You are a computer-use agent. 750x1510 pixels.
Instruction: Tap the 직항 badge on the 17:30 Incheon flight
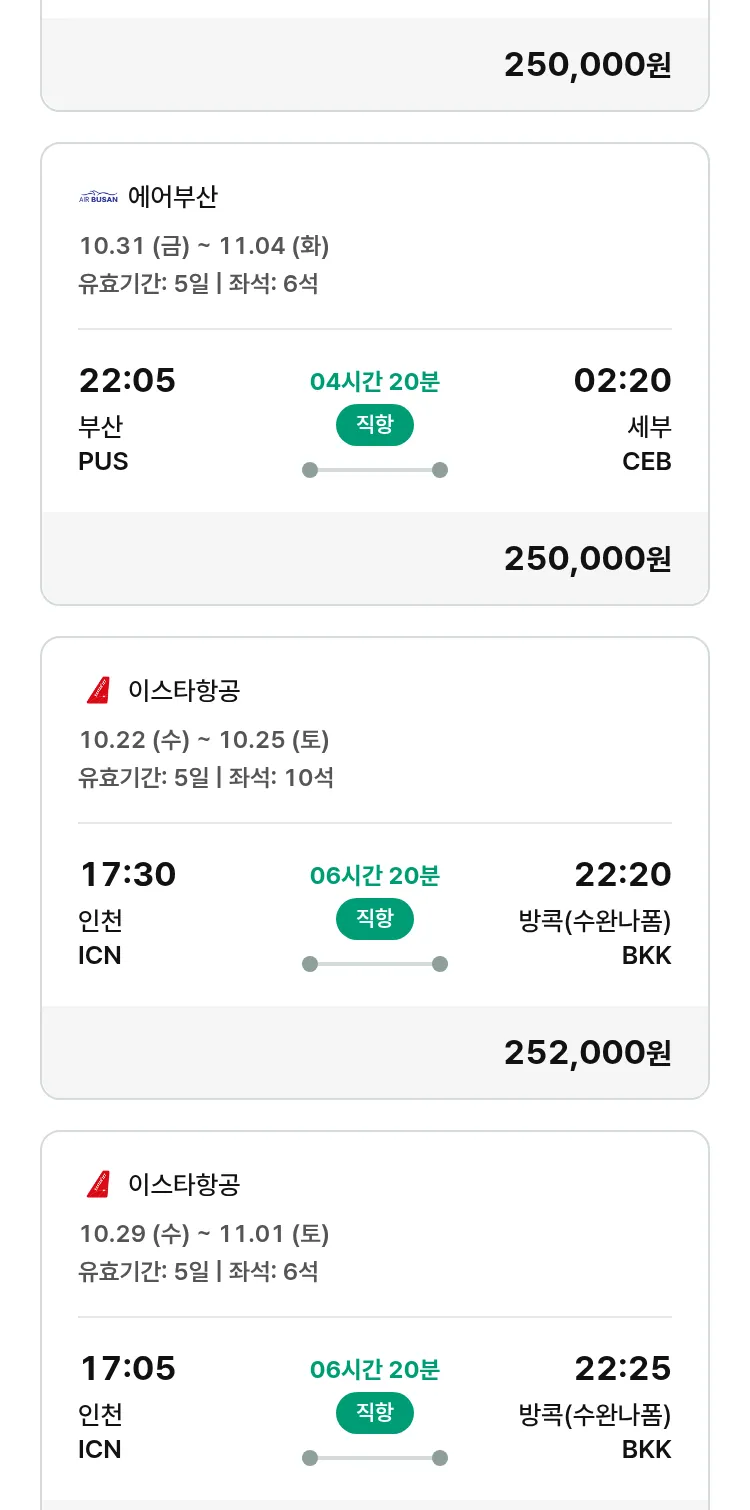tap(374, 919)
